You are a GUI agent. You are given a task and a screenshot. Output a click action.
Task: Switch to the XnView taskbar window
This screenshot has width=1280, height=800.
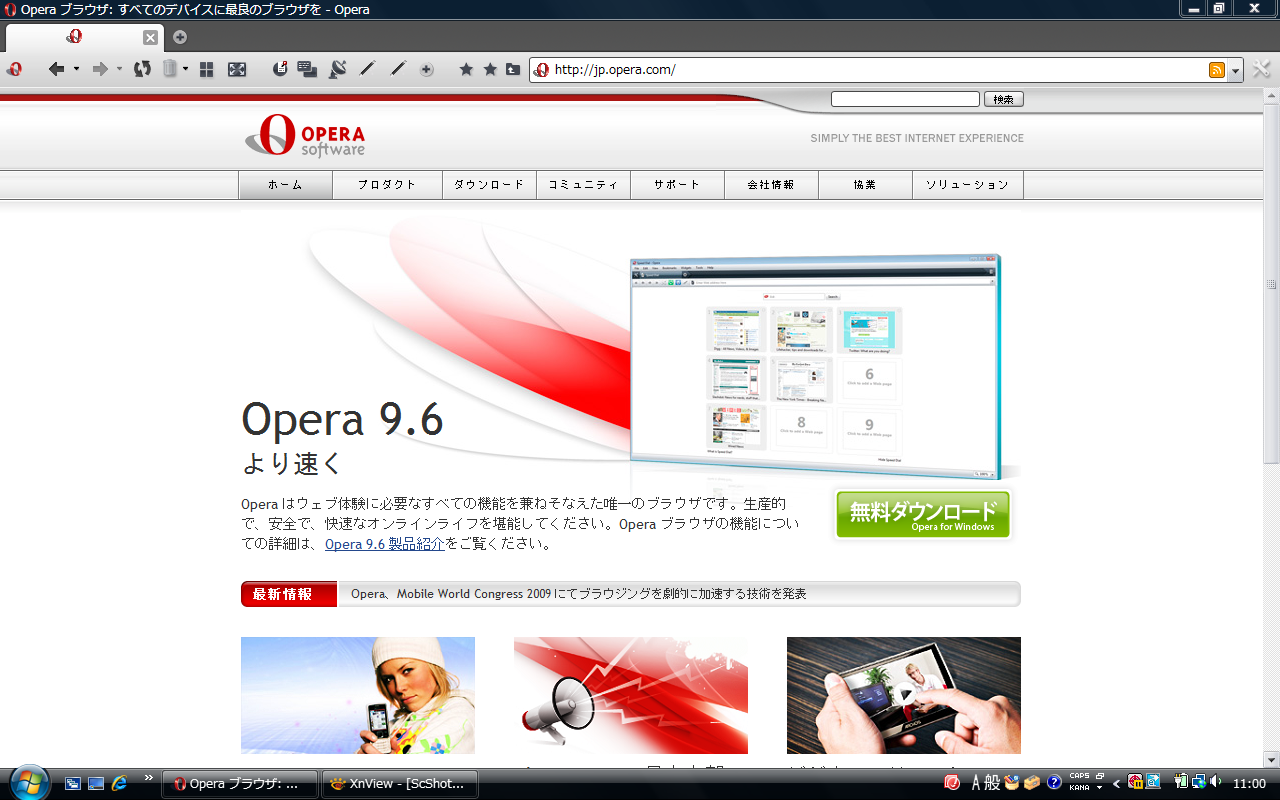coord(400,784)
